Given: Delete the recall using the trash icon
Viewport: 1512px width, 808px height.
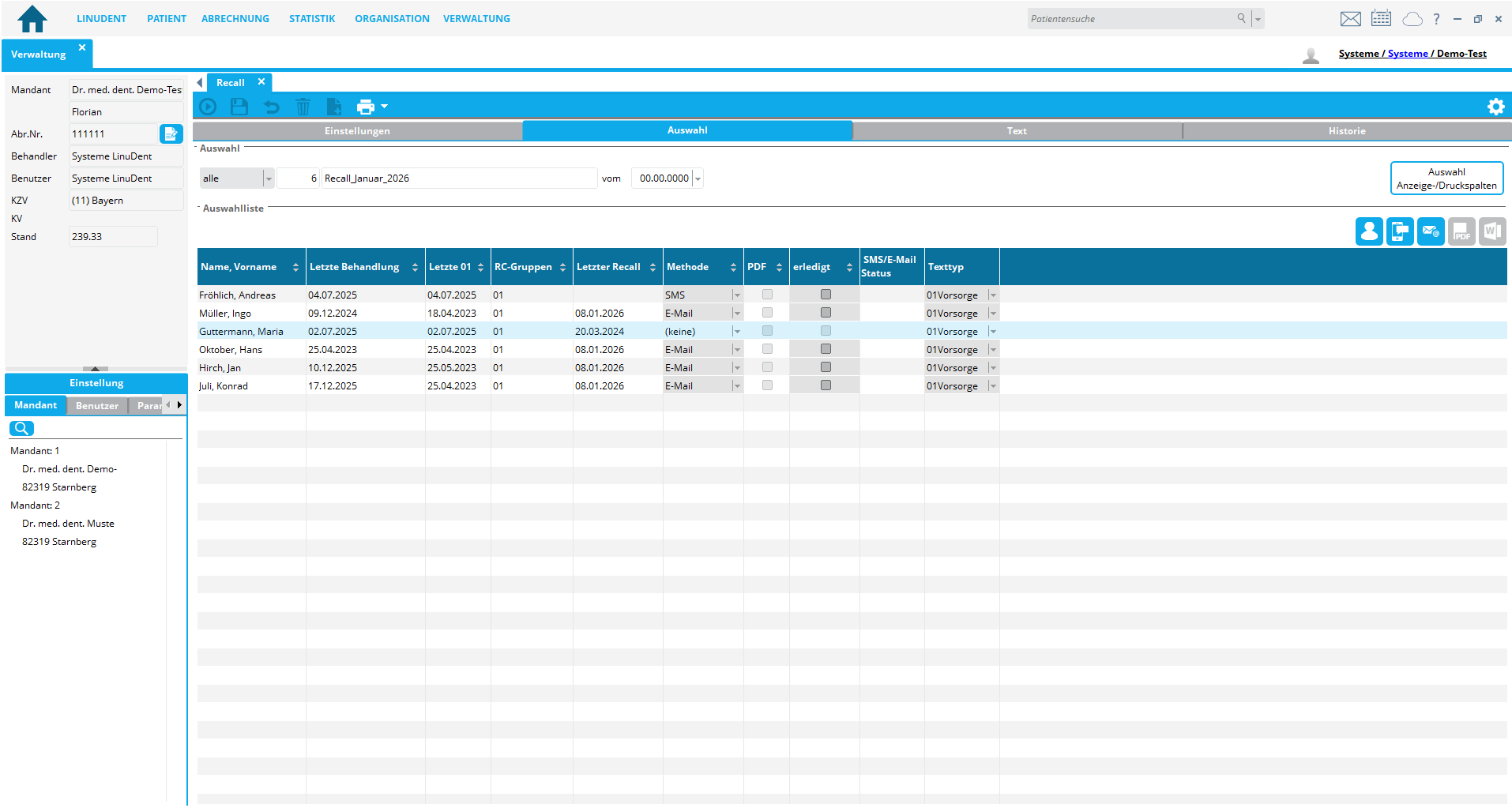Looking at the screenshot, I should (x=303, y=106).
